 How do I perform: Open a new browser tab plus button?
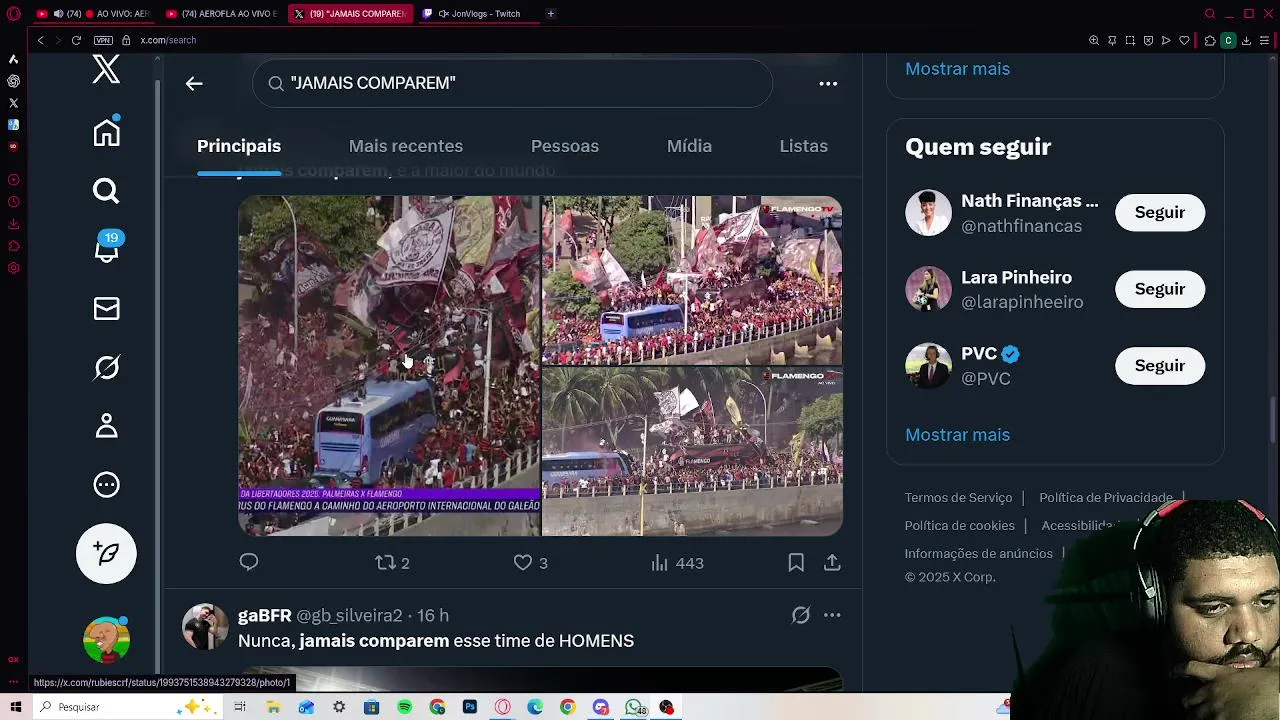click(x=551, y=14)
